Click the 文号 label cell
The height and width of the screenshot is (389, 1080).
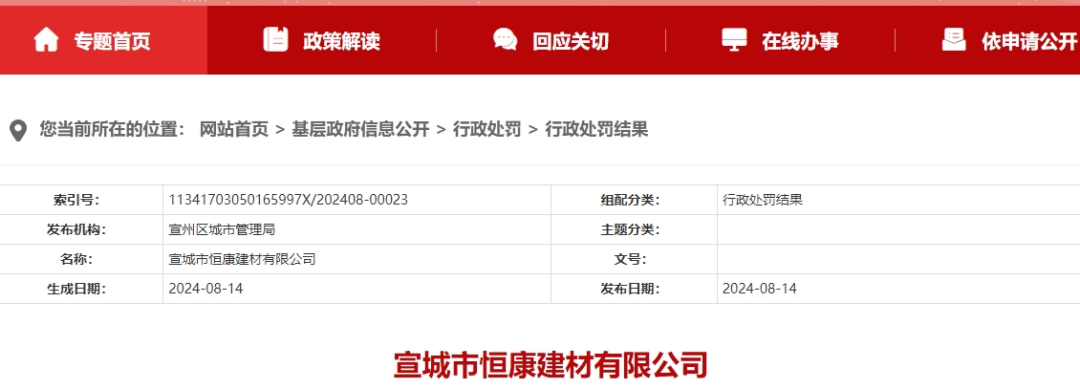[x=634, y=260]
